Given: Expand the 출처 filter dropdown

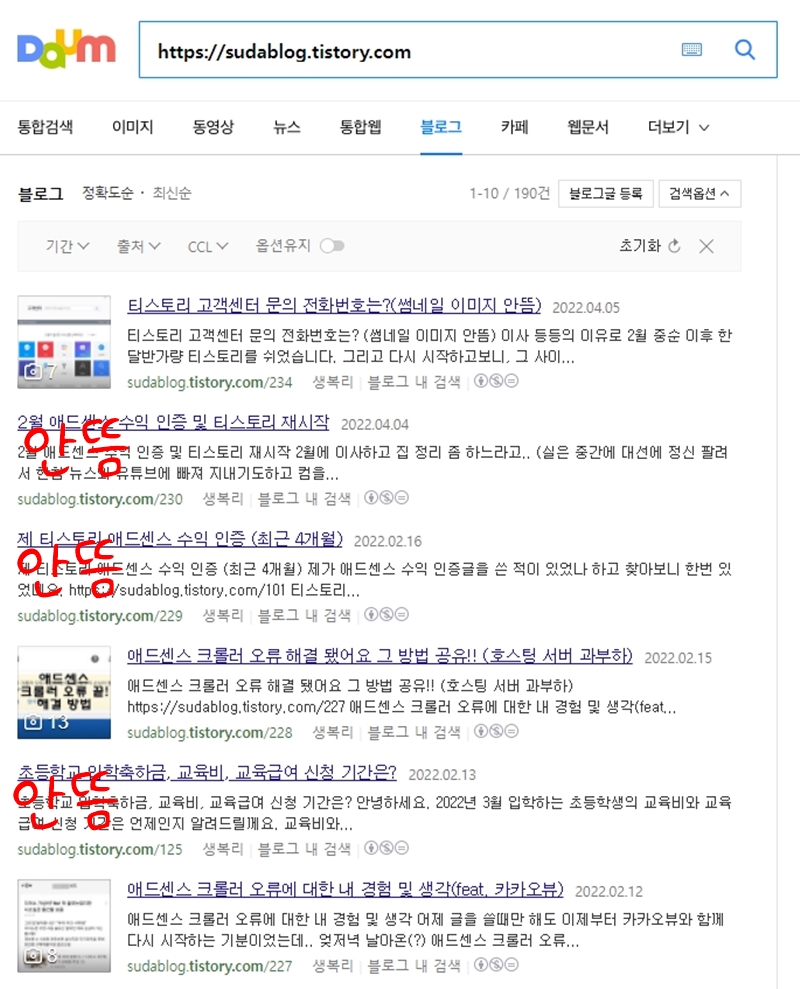Looking at the screenshot, I should pyautogui.click(x=138, y=246).
